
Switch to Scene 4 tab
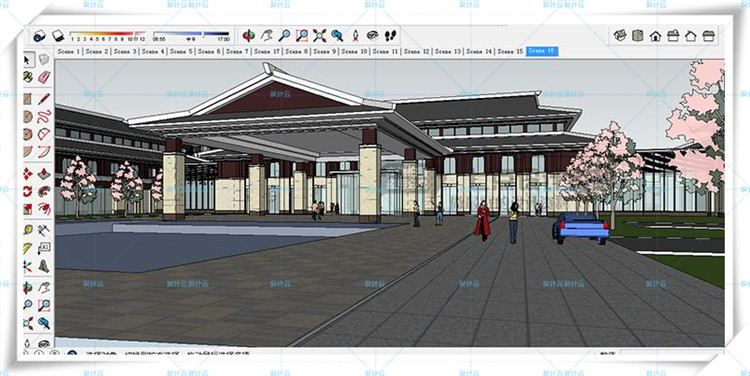tap(153, 51)
